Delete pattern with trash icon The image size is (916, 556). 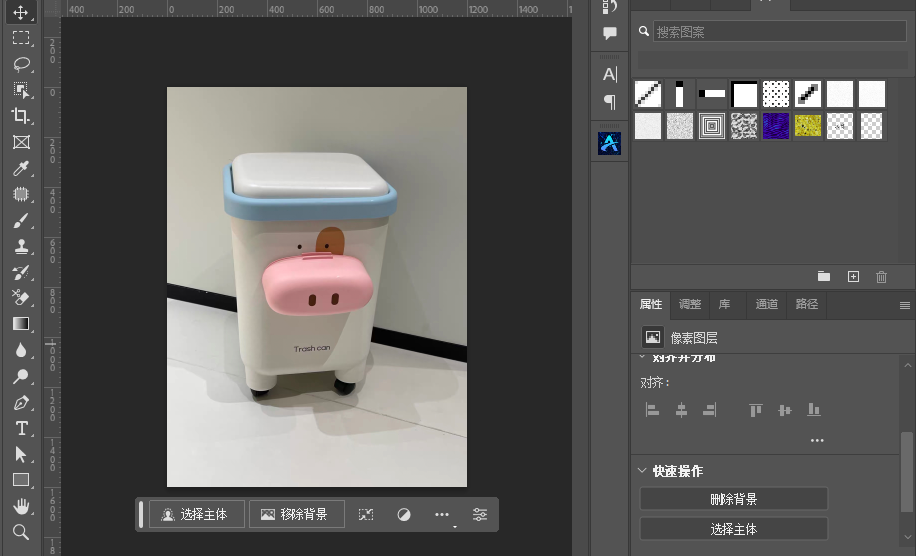tap(882, 276)
